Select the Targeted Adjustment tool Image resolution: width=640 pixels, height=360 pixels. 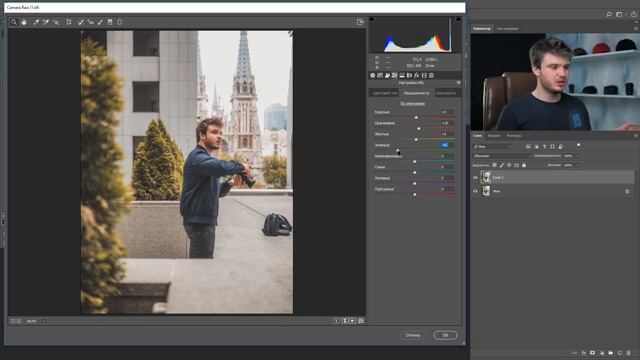point(56,22)
